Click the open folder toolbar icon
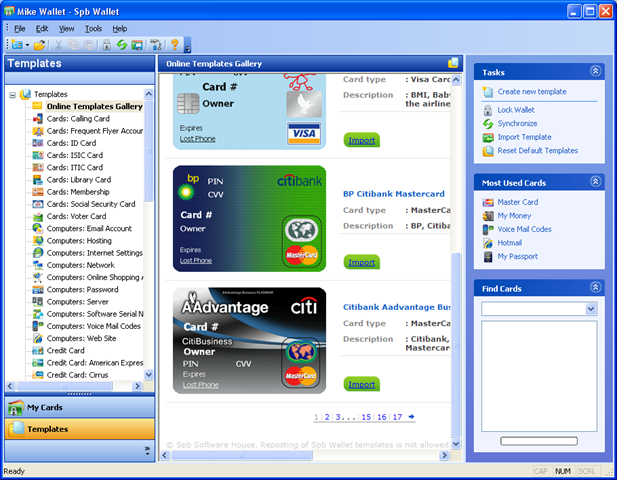This screenshot has height=480, width=617. point(39,45)
